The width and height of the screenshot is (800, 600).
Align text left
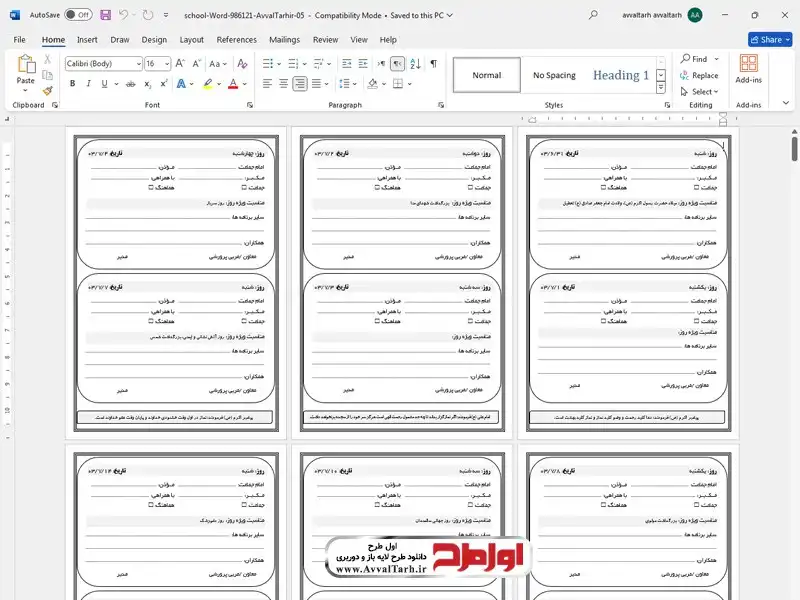click(x=267, y=84)
